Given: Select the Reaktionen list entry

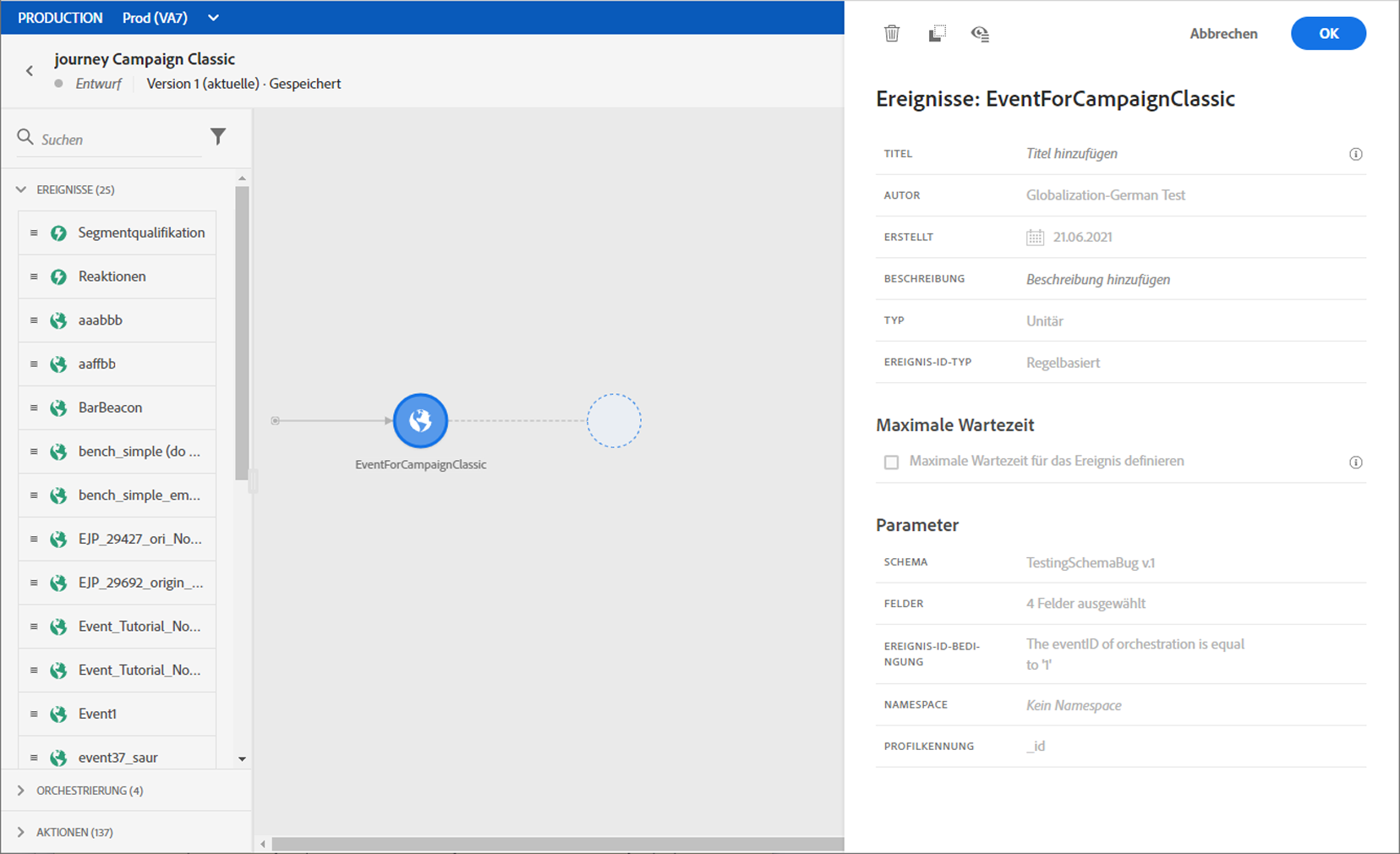Looking at the screenshot, I should [117, 276].
